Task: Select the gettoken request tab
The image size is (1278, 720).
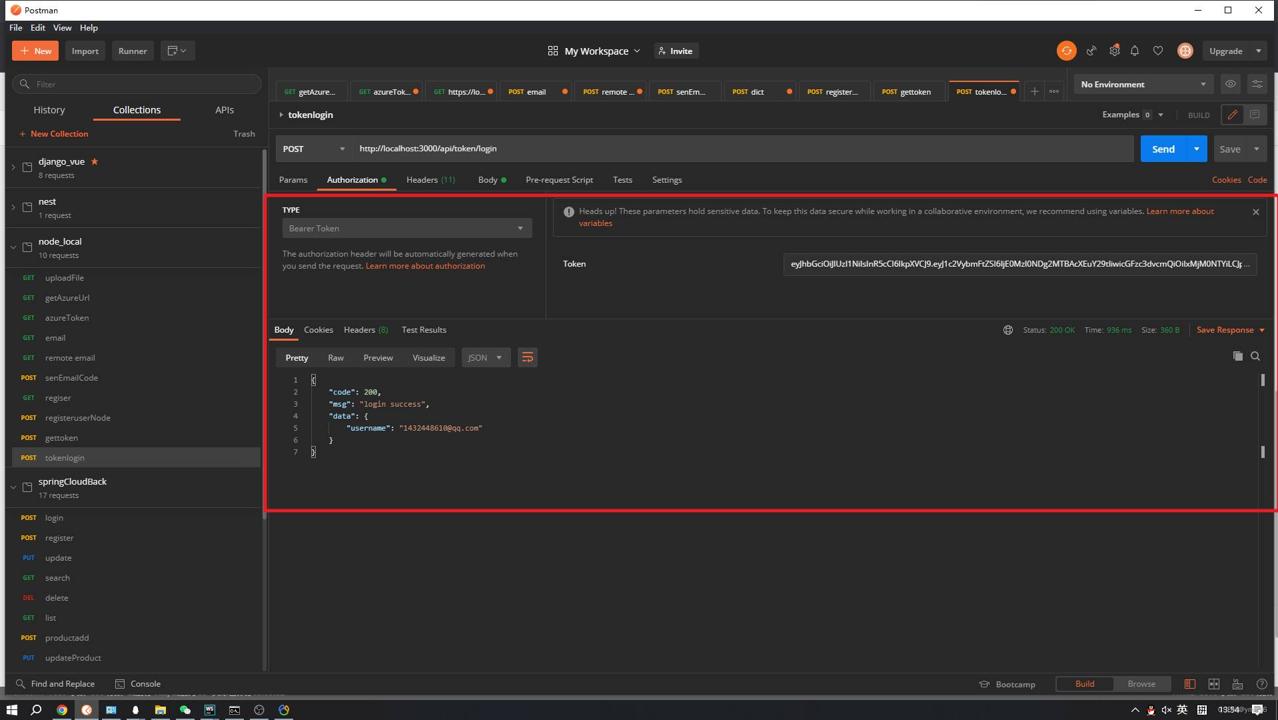Action: coord(908,91)
